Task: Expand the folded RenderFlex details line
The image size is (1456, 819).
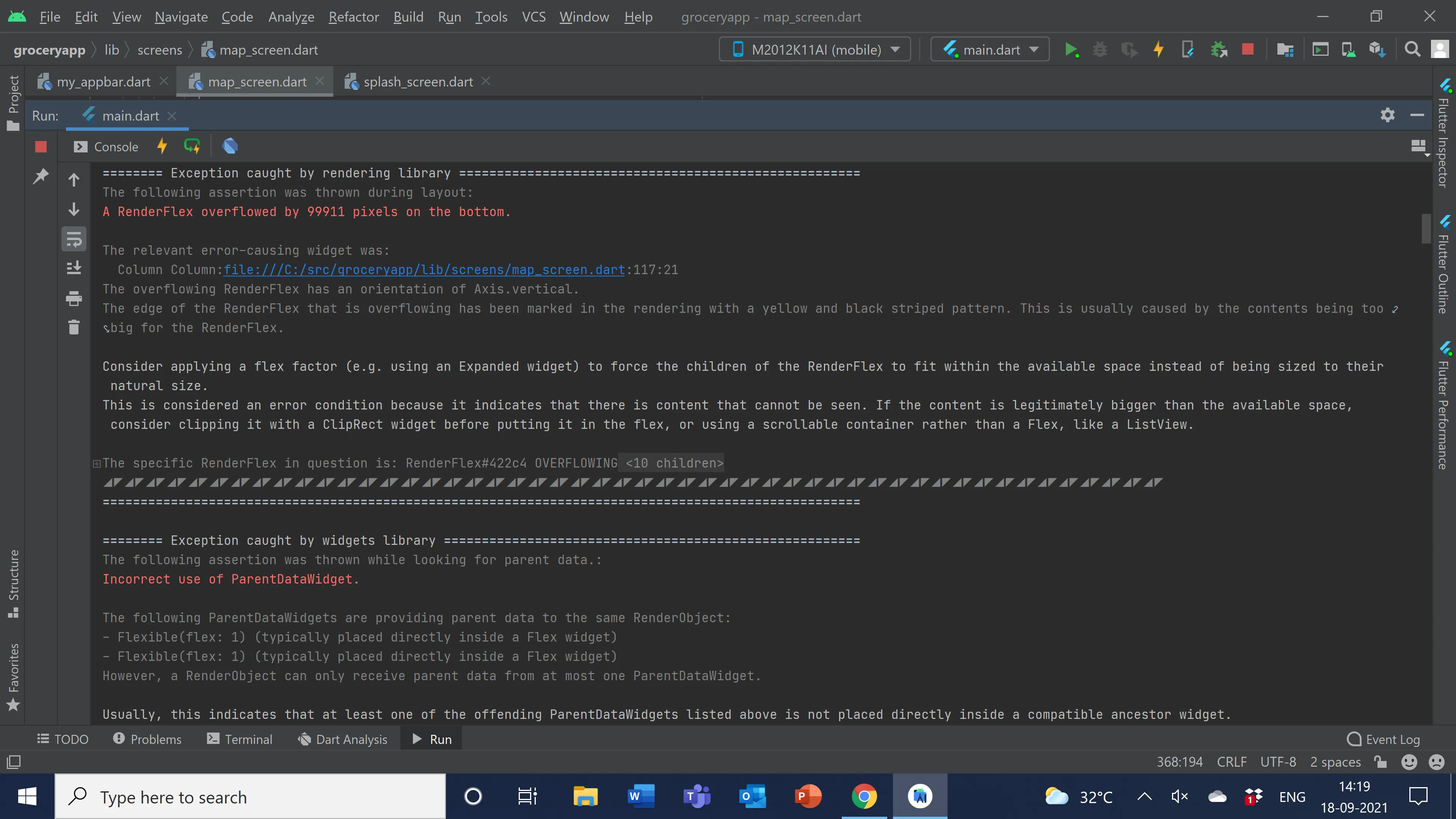Action: click(x=97, y=463)
